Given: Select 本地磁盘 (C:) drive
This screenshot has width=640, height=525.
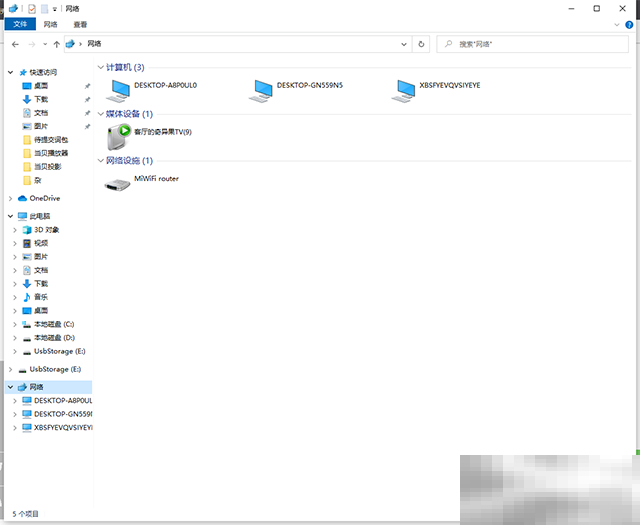Looking at the screenshot, I should point(54,324).
